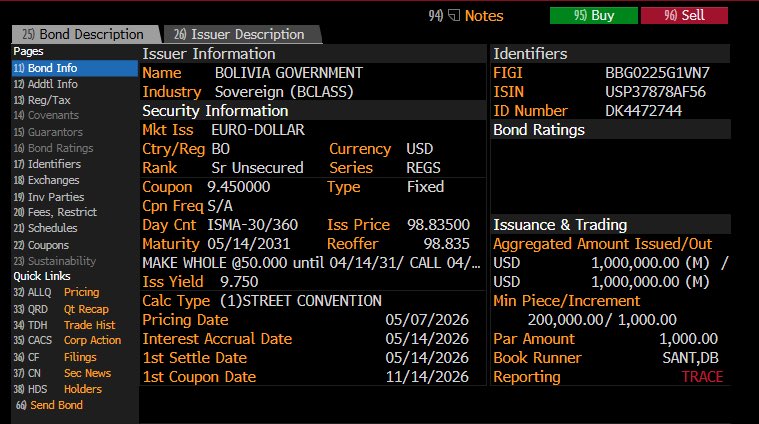Click the Iss Price value 98.83500
The image size is (759, 424).
pyautogui.click(x=438, y=225)
